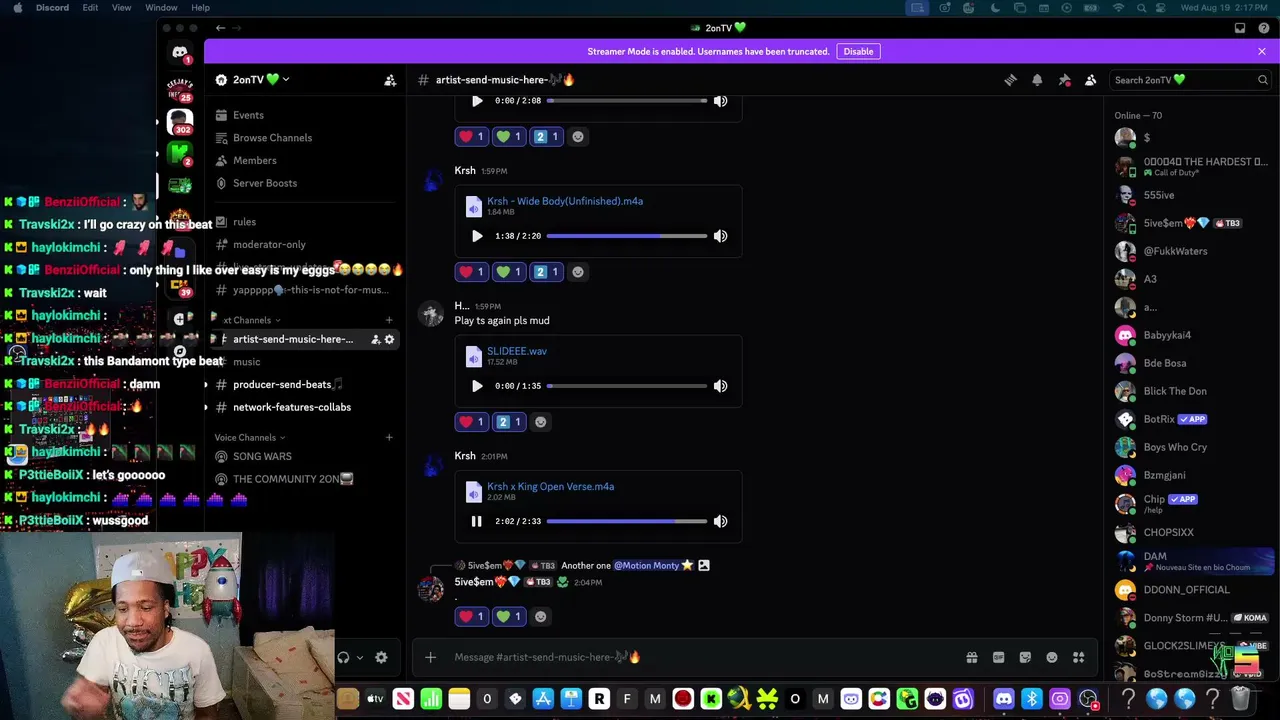
Task: Open the Apps launcher icon in message bar
Action: point(1078,657)
